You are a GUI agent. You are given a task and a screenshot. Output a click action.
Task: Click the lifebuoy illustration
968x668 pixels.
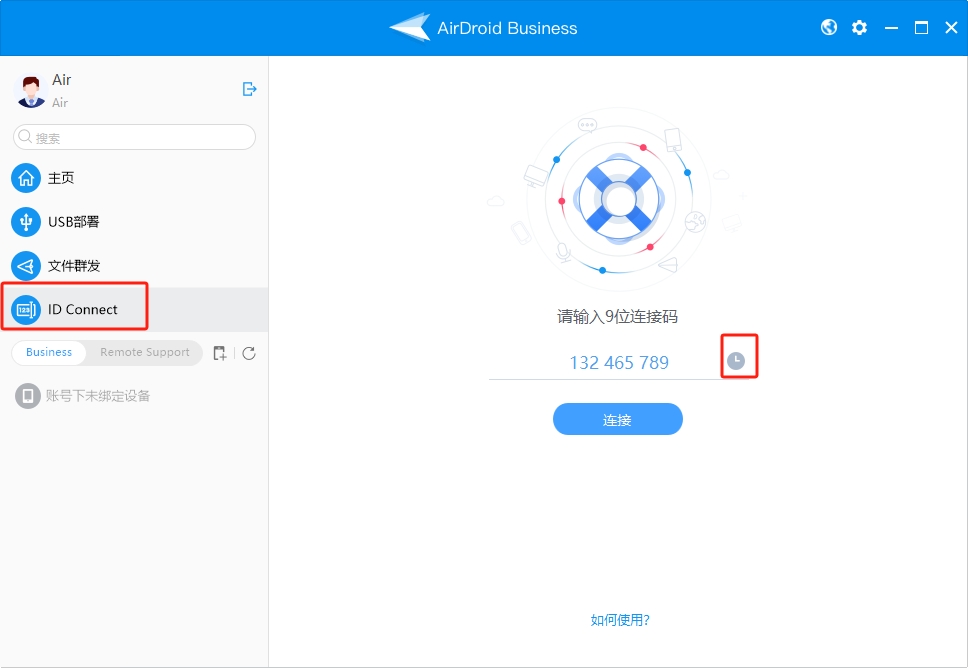click(619, 199)
